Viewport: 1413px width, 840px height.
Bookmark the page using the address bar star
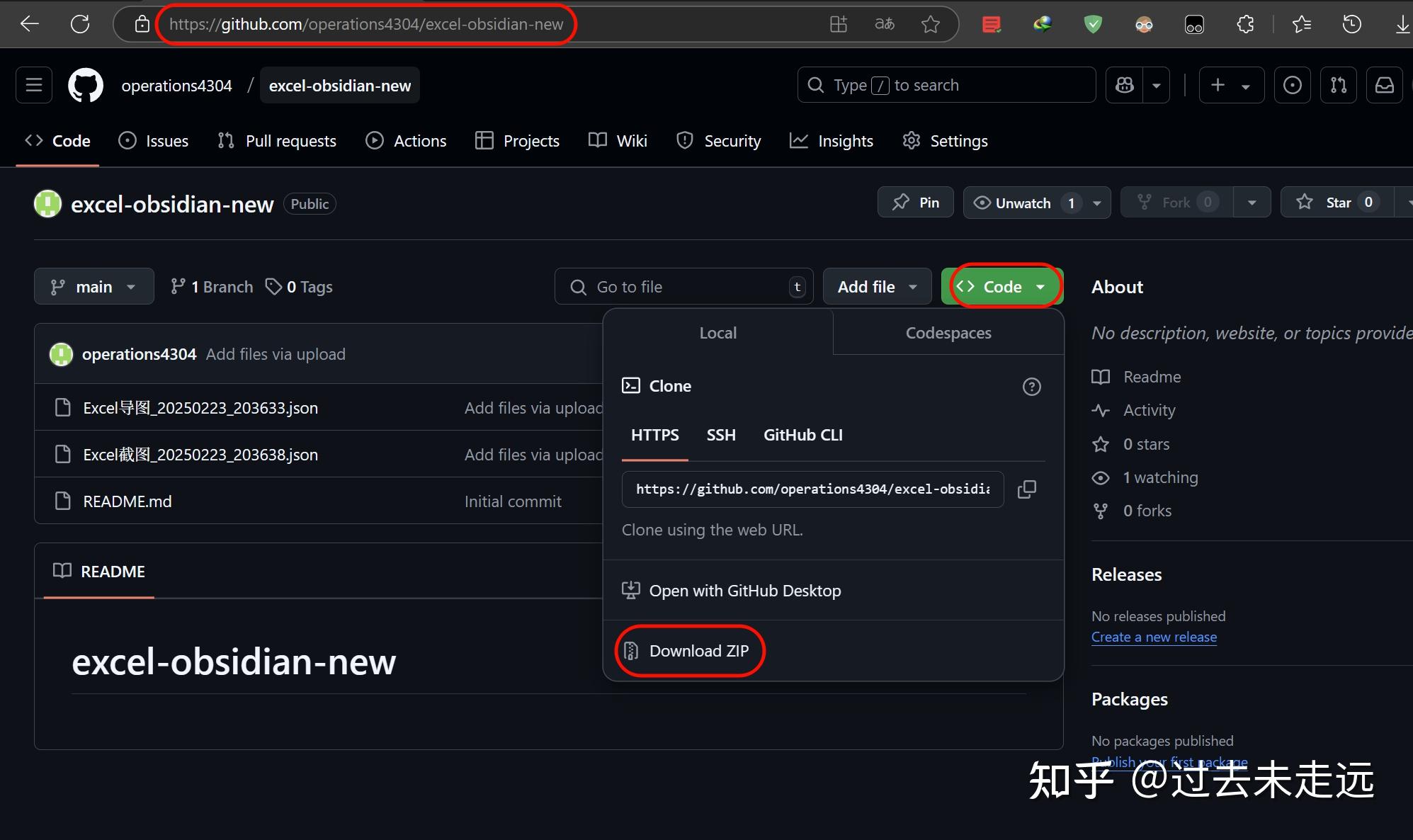[x=931, y=23]
